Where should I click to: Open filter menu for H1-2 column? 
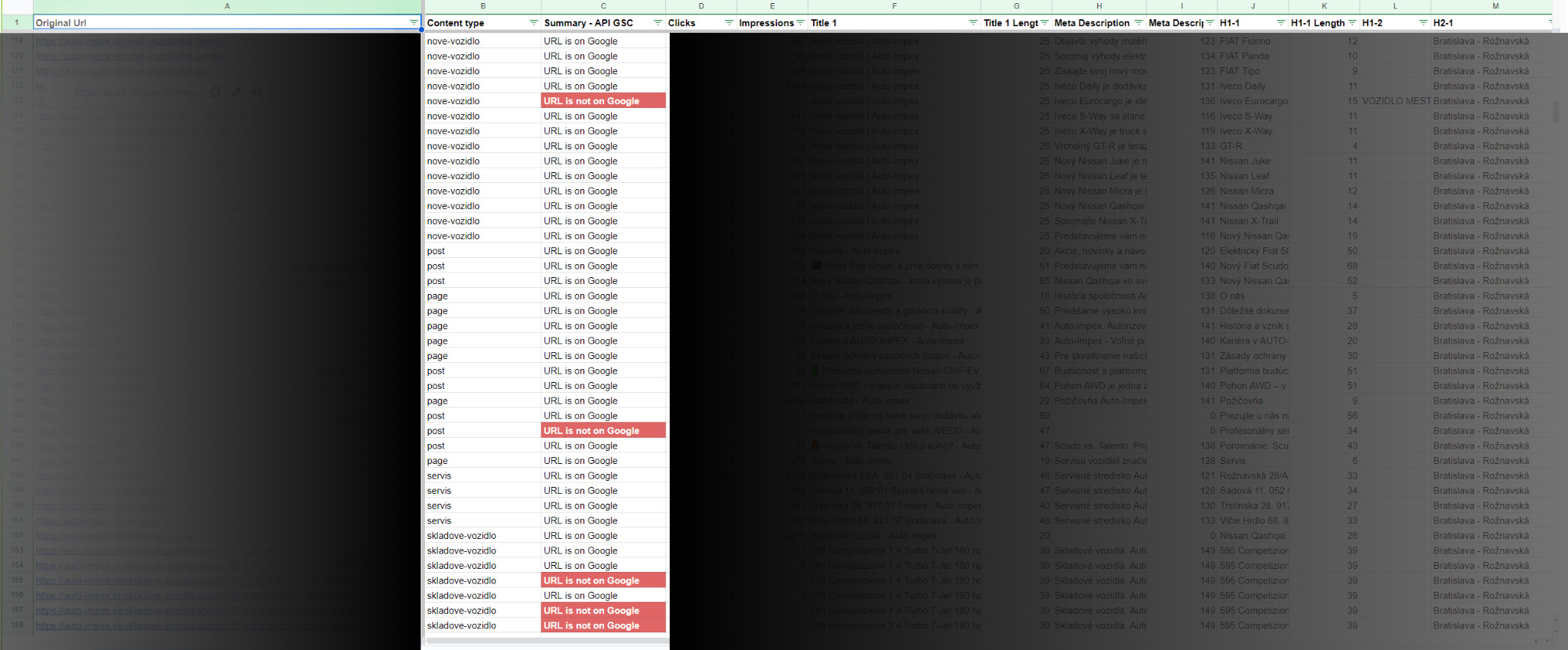pos(1423,23)
